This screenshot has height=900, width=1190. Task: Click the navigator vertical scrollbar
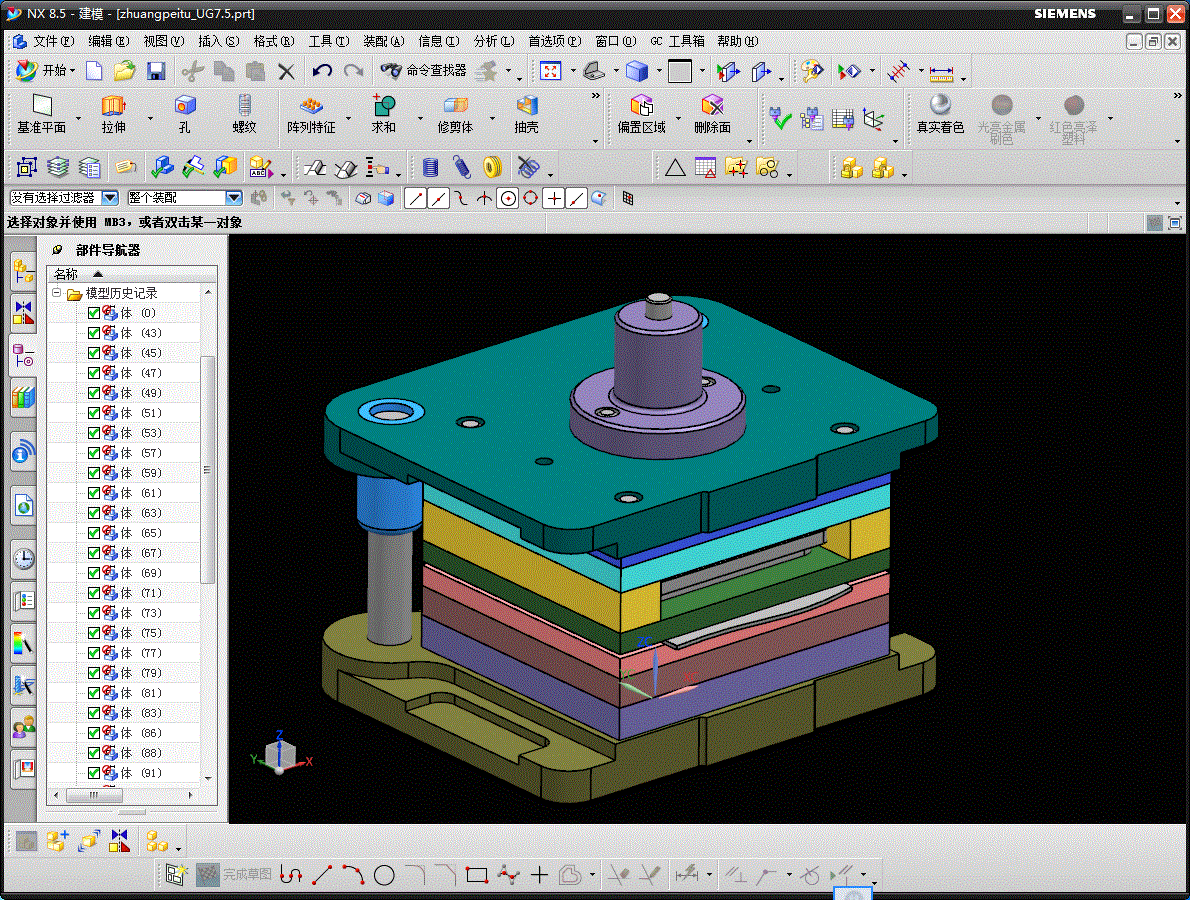click(x=208, y=468)
